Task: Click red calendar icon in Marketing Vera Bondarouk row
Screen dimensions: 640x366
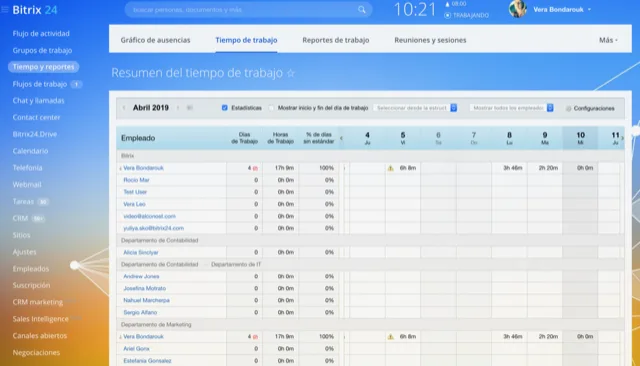Action: click(x=256, y=337)
